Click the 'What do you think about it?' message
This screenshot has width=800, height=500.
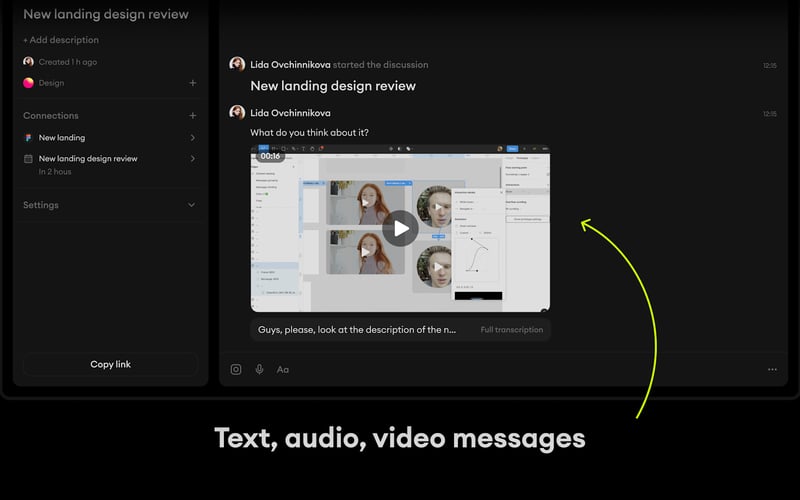tap(309, 133)
